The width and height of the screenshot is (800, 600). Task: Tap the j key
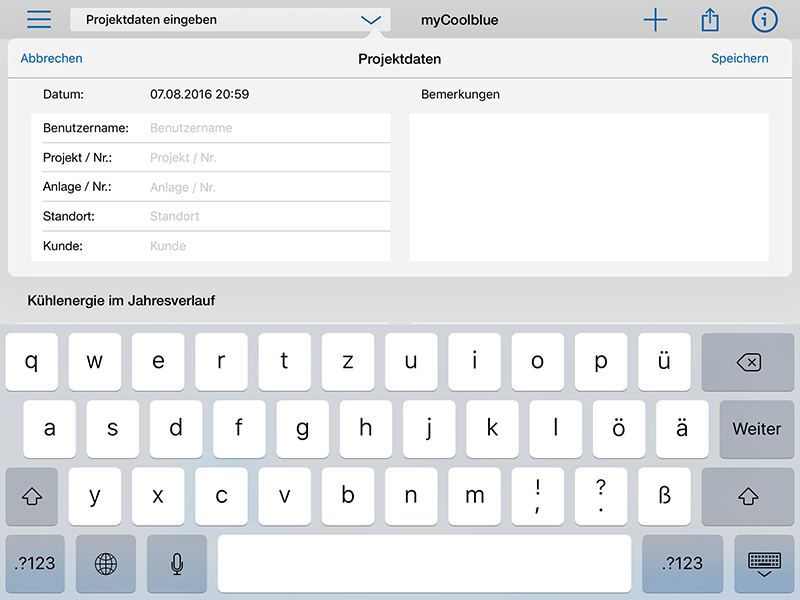(429, 429)
